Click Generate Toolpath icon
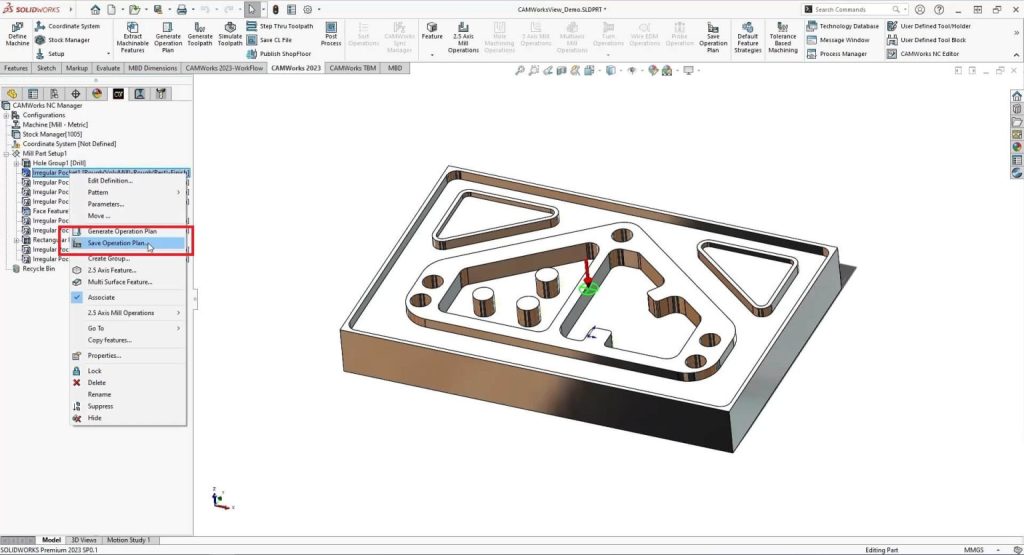 pyautogui.click(x=200, y=34)
